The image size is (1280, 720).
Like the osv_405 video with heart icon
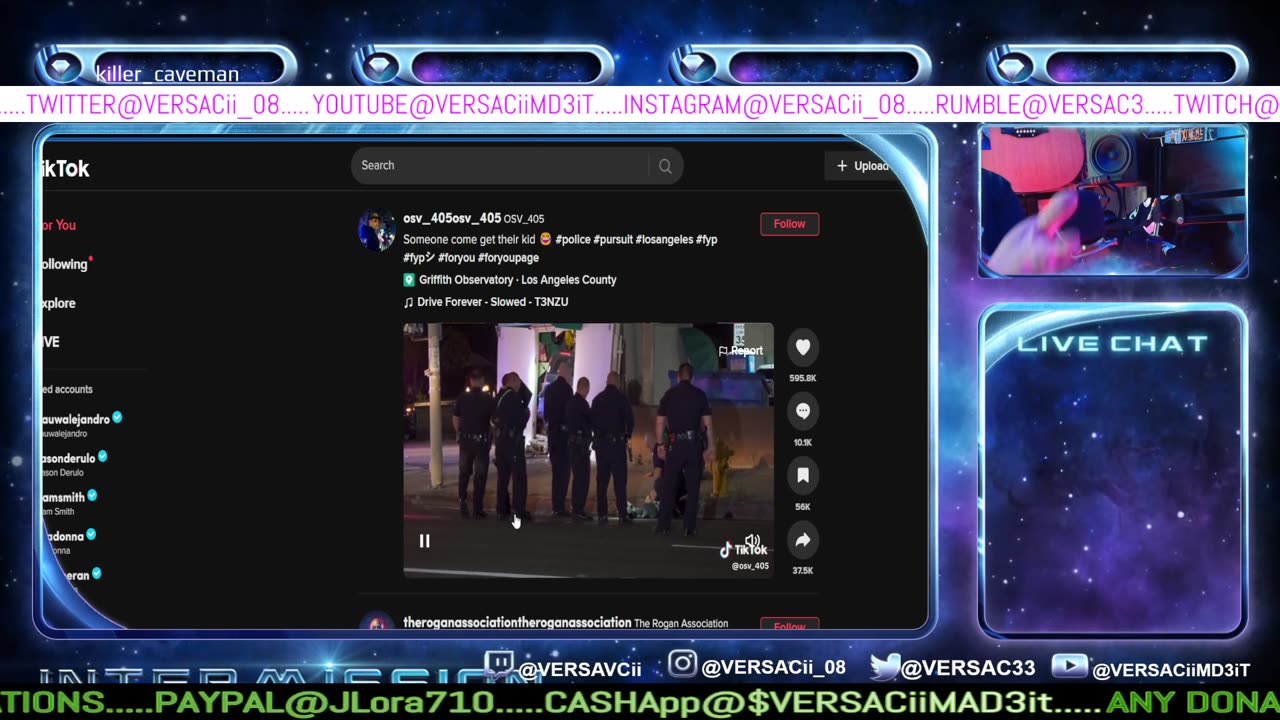[802, 347]
